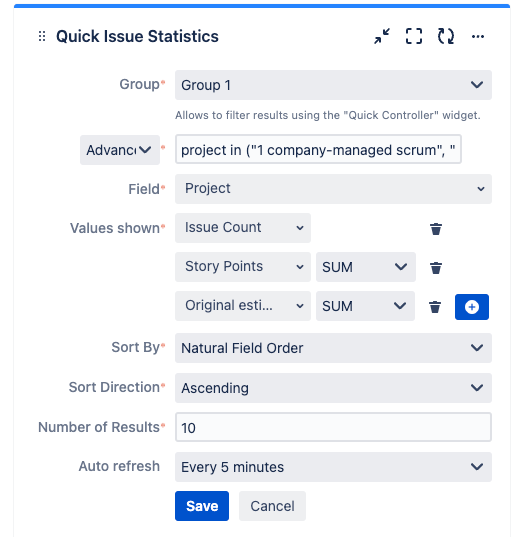The height and width of the screenshot is (537, 517).
Task: Open the Advanced query mode dropdown
Action: pos(120,150)
